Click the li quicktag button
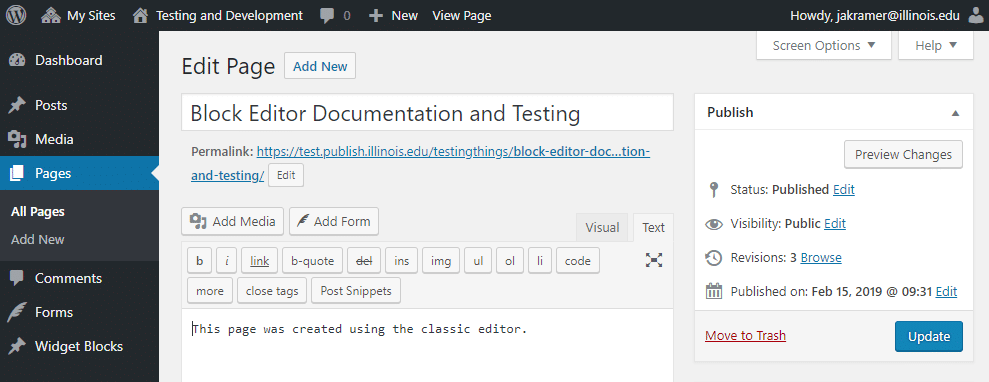Viewport: 989px width, 382px height. tap(540, 260)
